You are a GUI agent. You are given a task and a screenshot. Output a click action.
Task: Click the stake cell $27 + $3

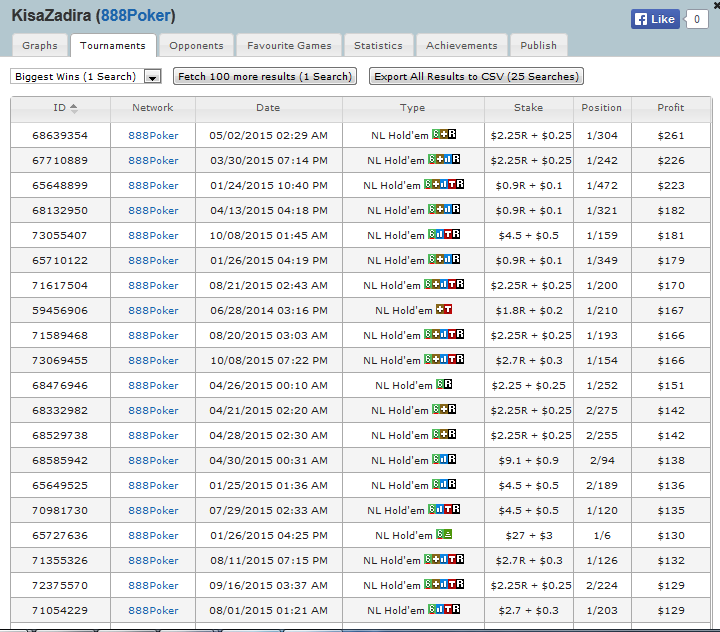(529, 536)
